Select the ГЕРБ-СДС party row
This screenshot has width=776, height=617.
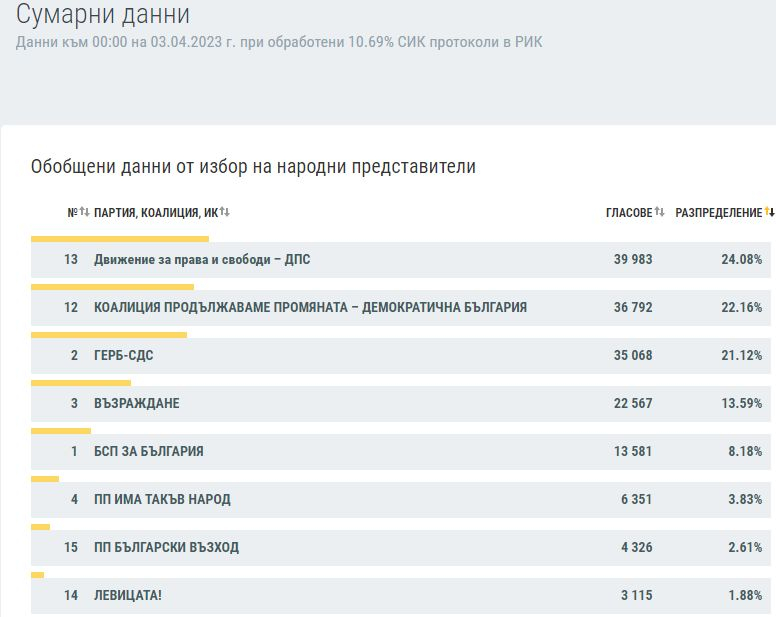pyautogui.click(x=400, y=356)
